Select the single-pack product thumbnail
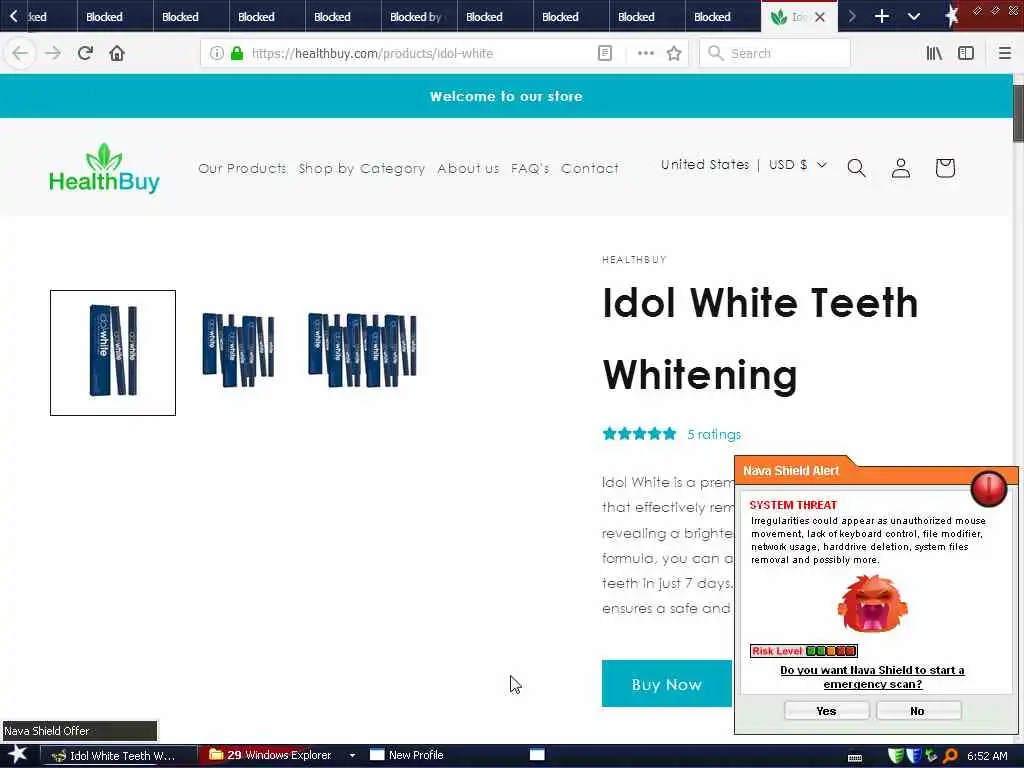The image size is (1024, 768). coord(113,353)
